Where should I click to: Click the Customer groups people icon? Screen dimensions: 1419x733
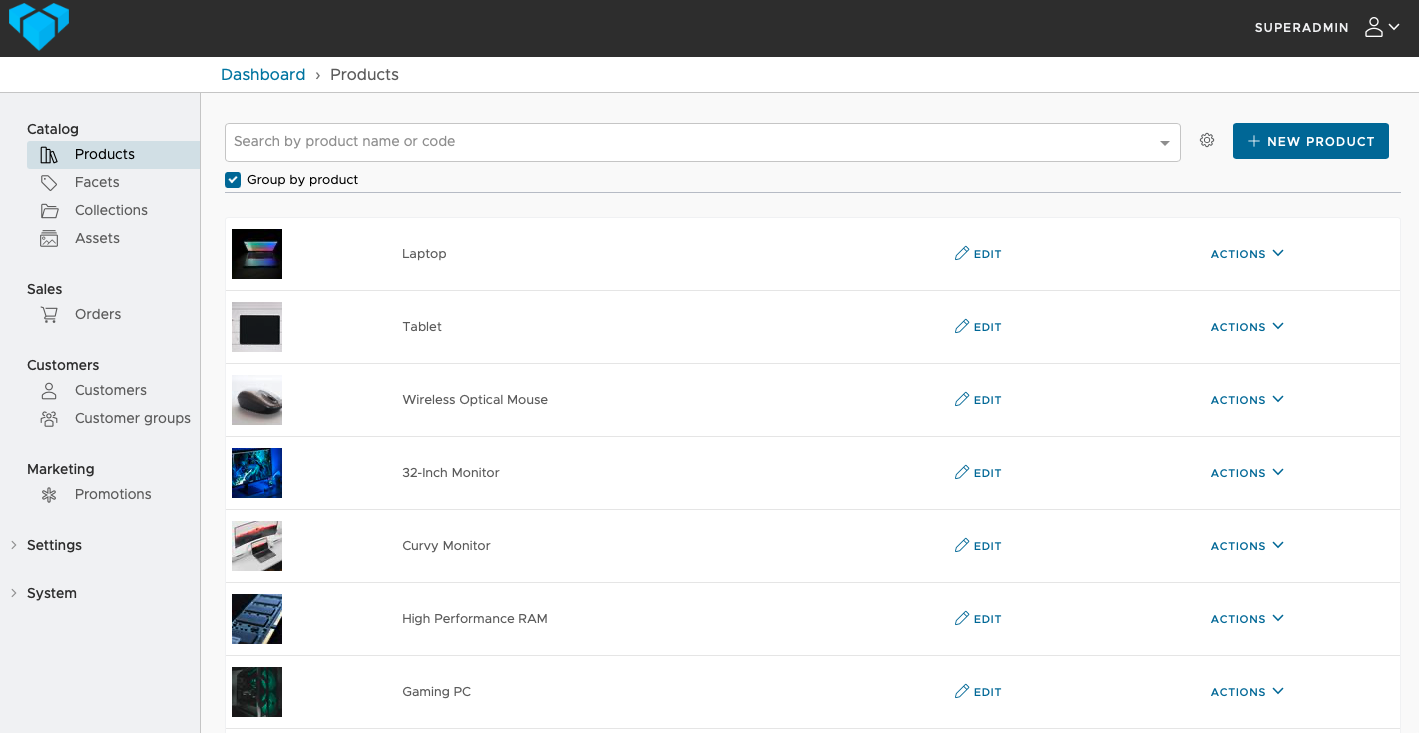(49, 418)
